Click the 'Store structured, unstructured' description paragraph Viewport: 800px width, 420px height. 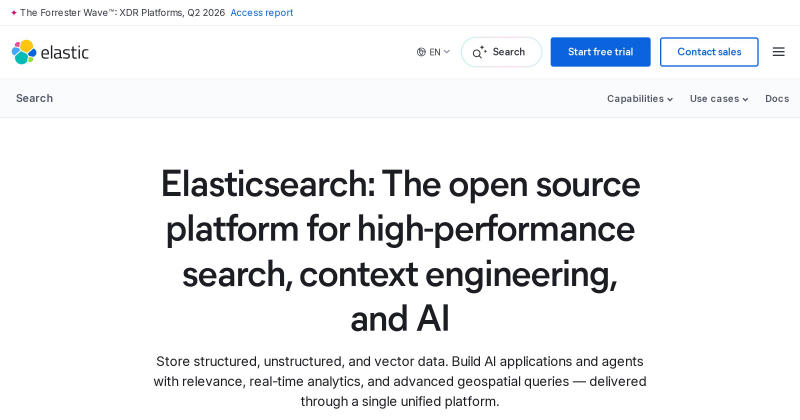400,381
